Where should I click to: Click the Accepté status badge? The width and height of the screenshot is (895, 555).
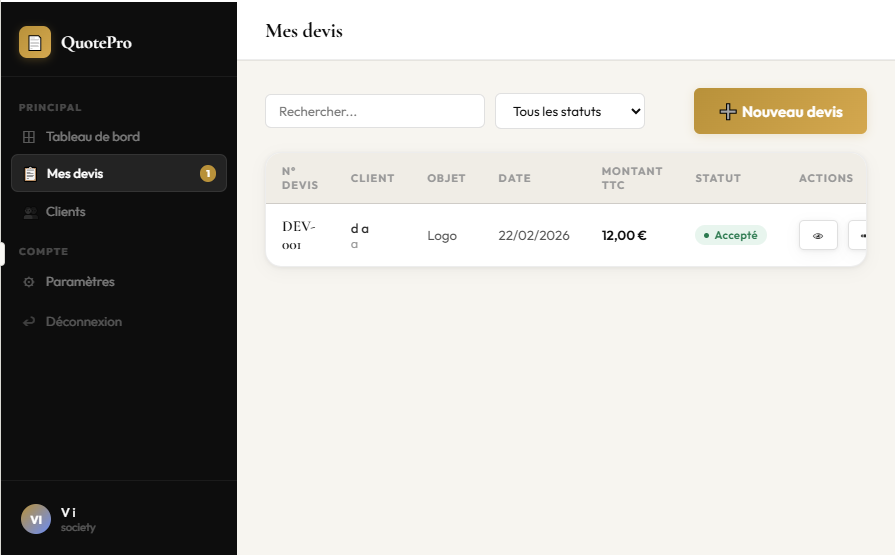[x=731, y=236]
